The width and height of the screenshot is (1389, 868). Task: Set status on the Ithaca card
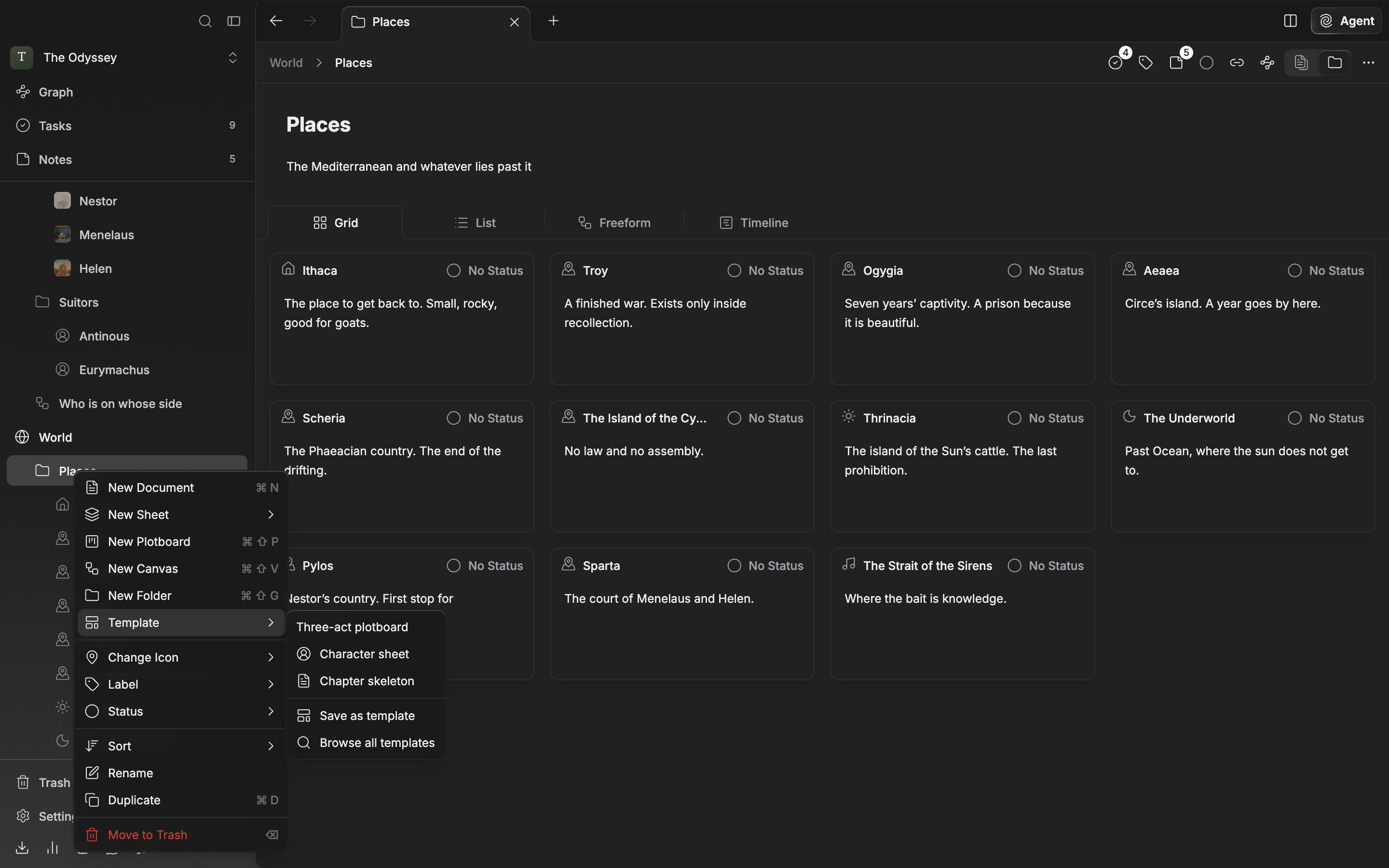[x=485, y=271]
